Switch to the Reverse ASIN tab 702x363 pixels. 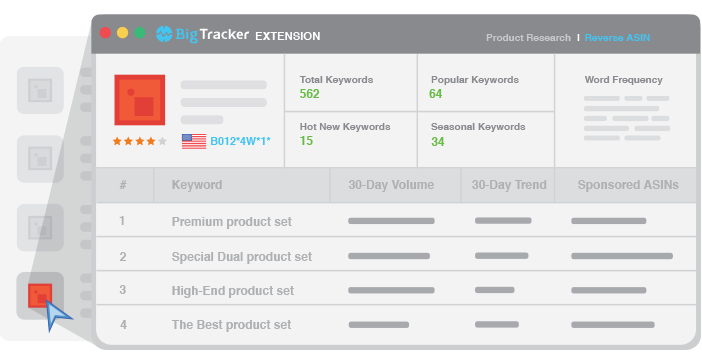(617, 38)
